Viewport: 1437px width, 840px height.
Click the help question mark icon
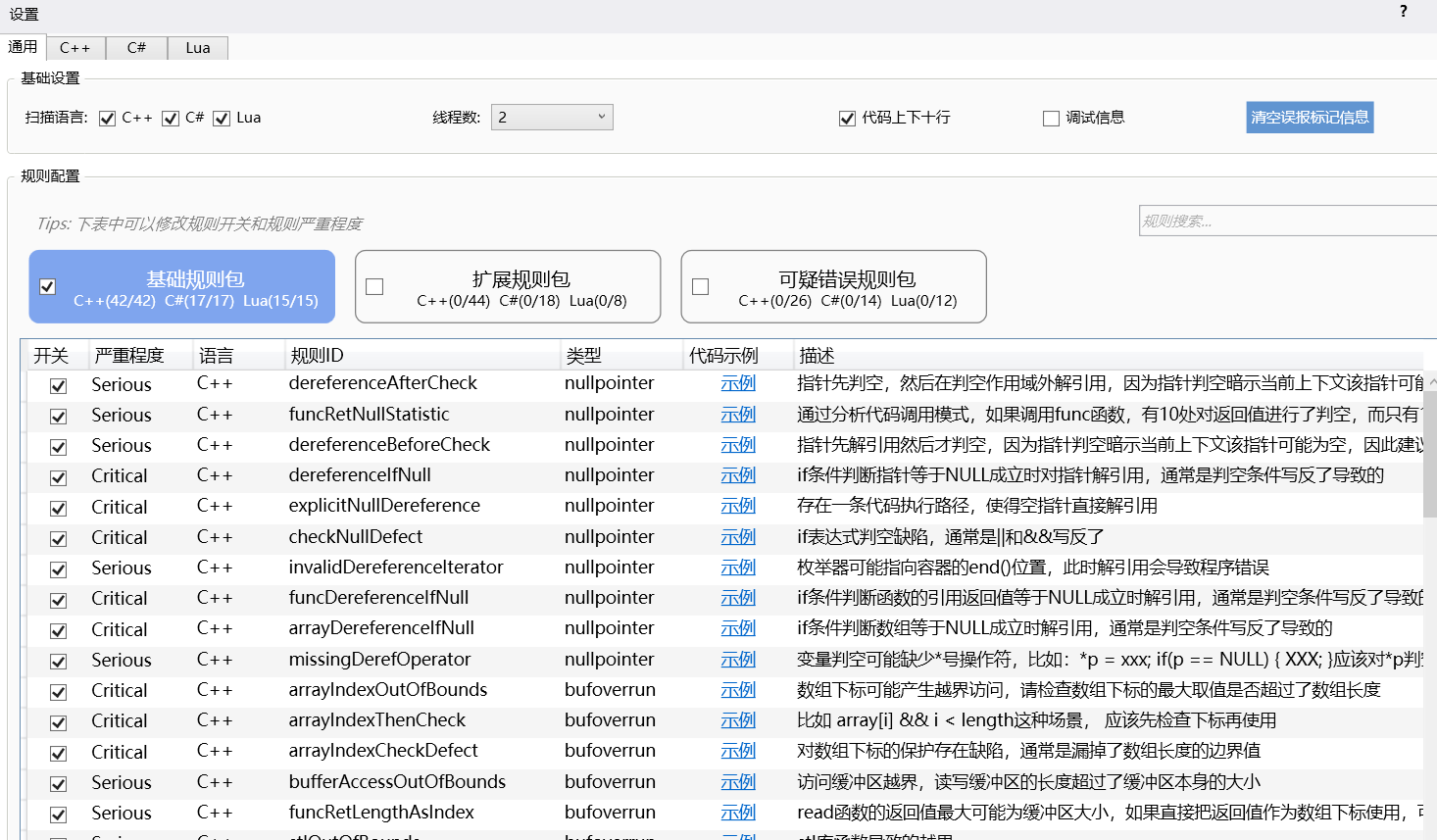pos(1403,12)
